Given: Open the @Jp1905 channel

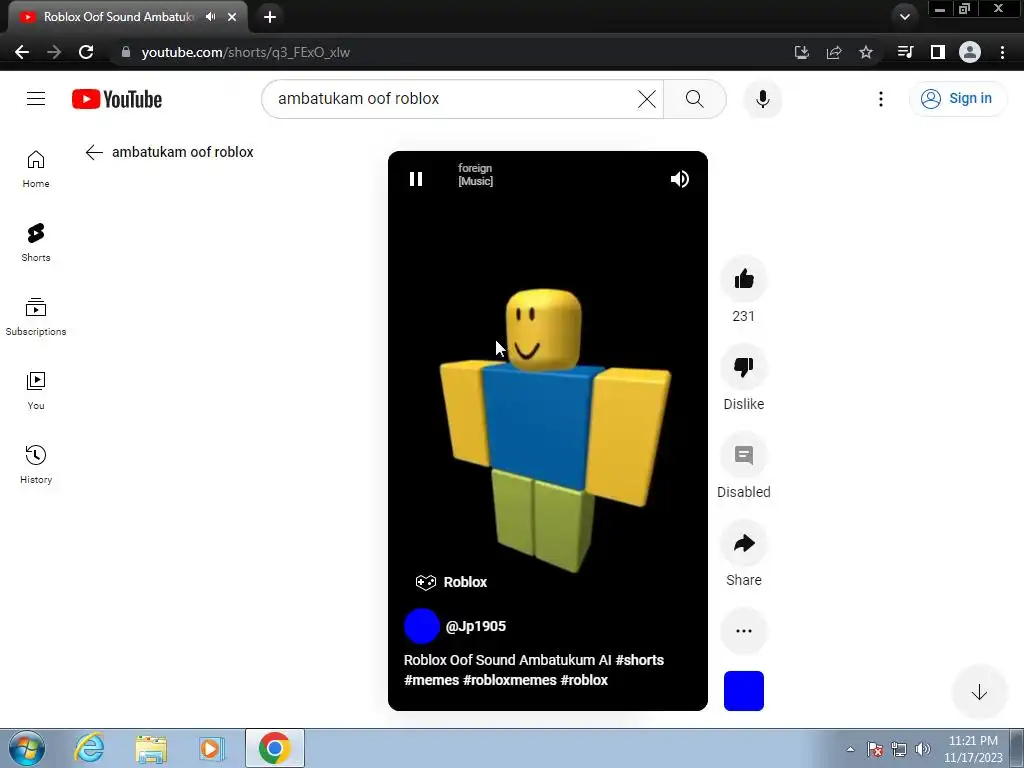Looking at the screenshot, I should [475, 626].
